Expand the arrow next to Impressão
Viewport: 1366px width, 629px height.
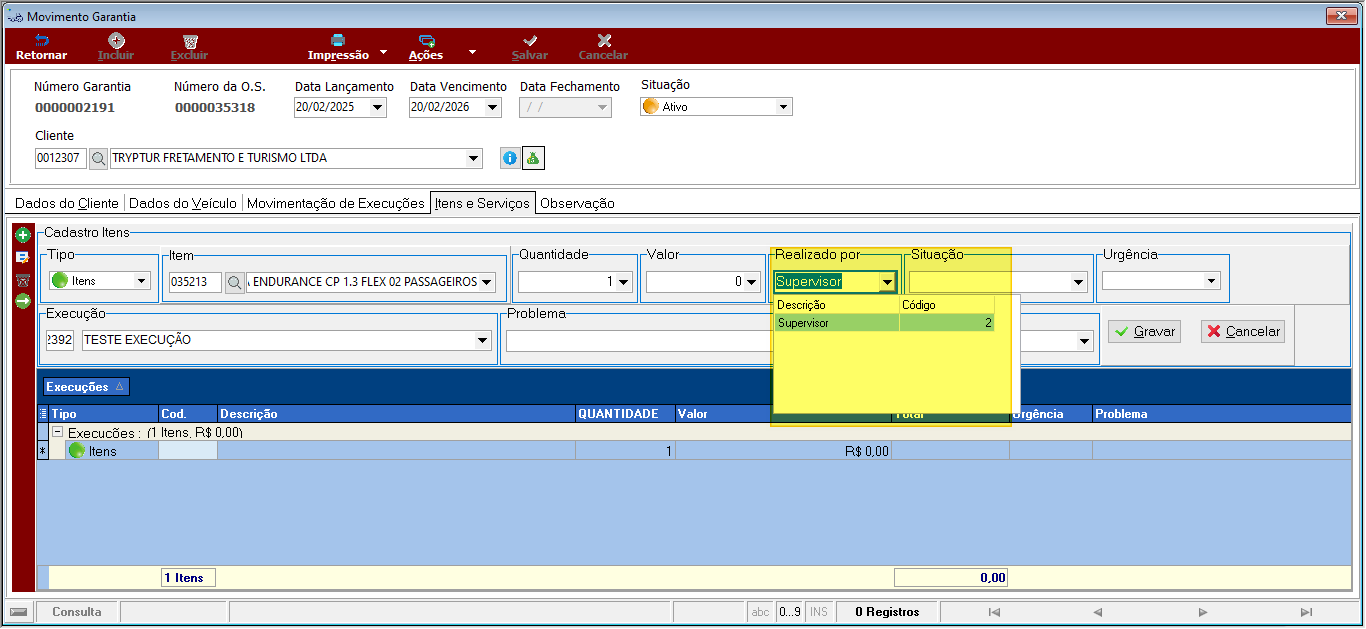tap(383, 51)
